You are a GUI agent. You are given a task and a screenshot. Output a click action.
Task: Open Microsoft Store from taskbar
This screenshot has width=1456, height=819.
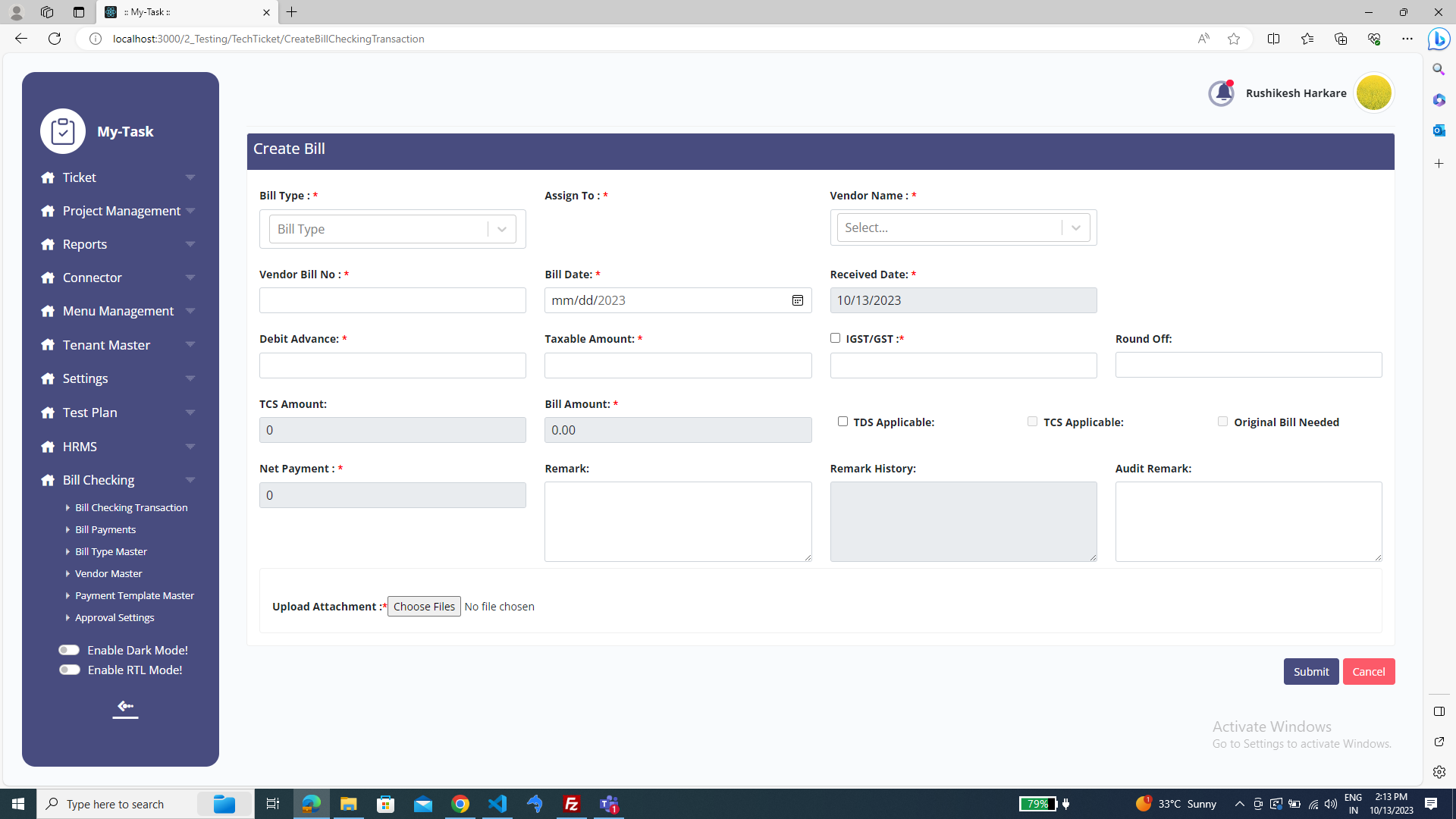[386, 804]
